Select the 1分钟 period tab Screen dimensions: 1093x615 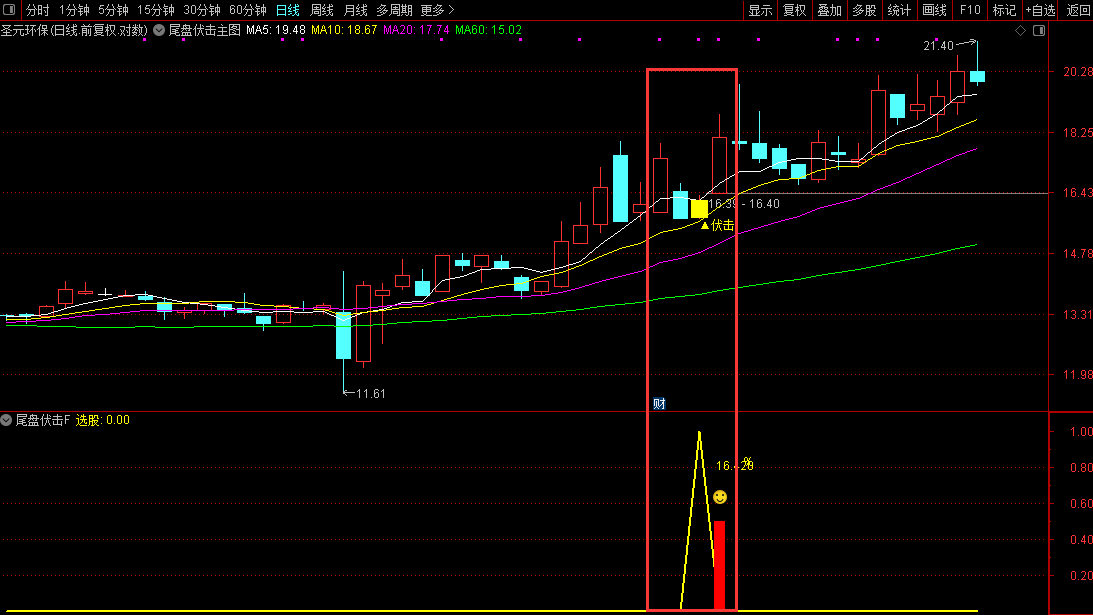pos(74,10)
